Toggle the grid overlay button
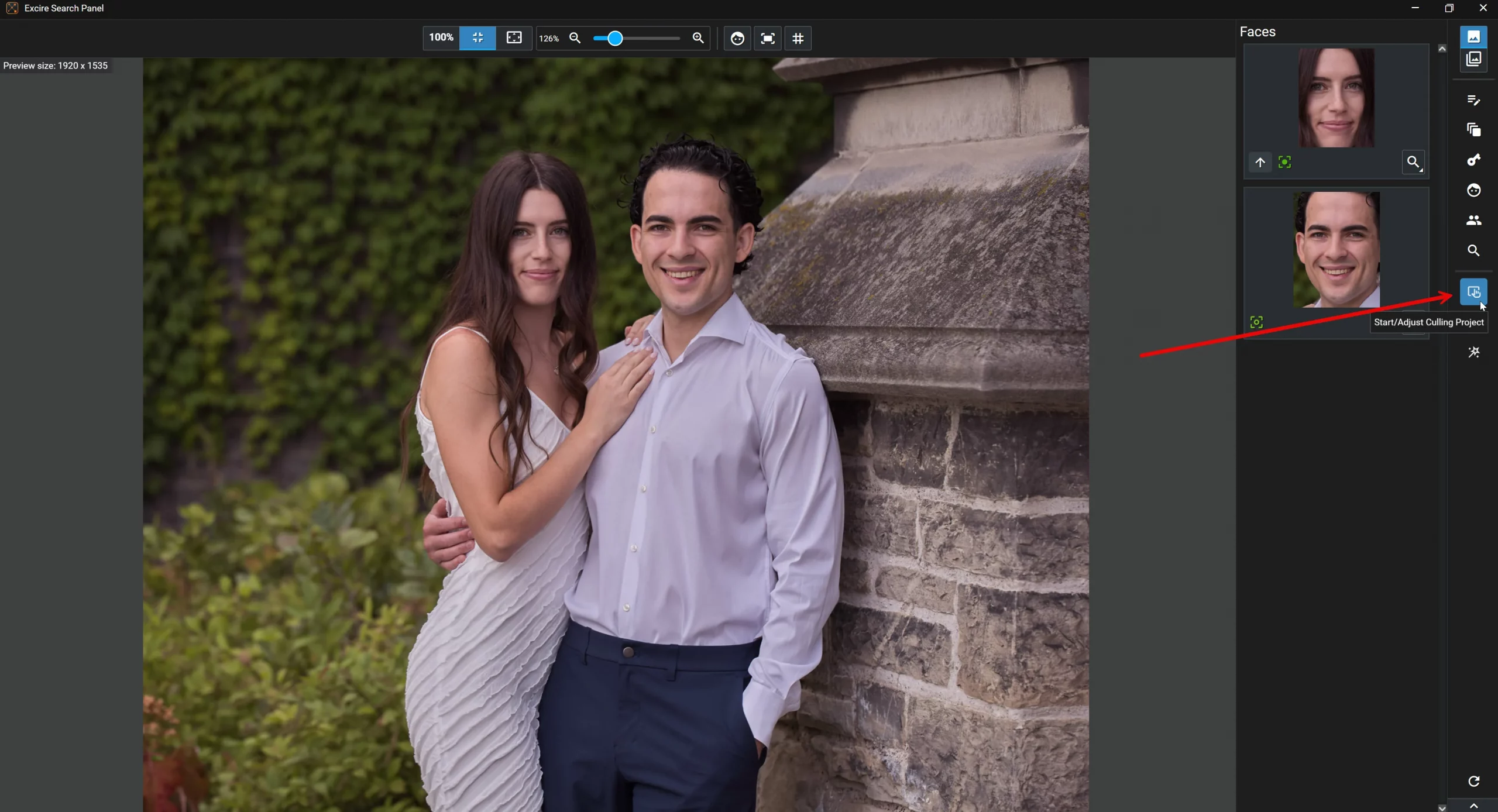 click(x=798, y=39)
